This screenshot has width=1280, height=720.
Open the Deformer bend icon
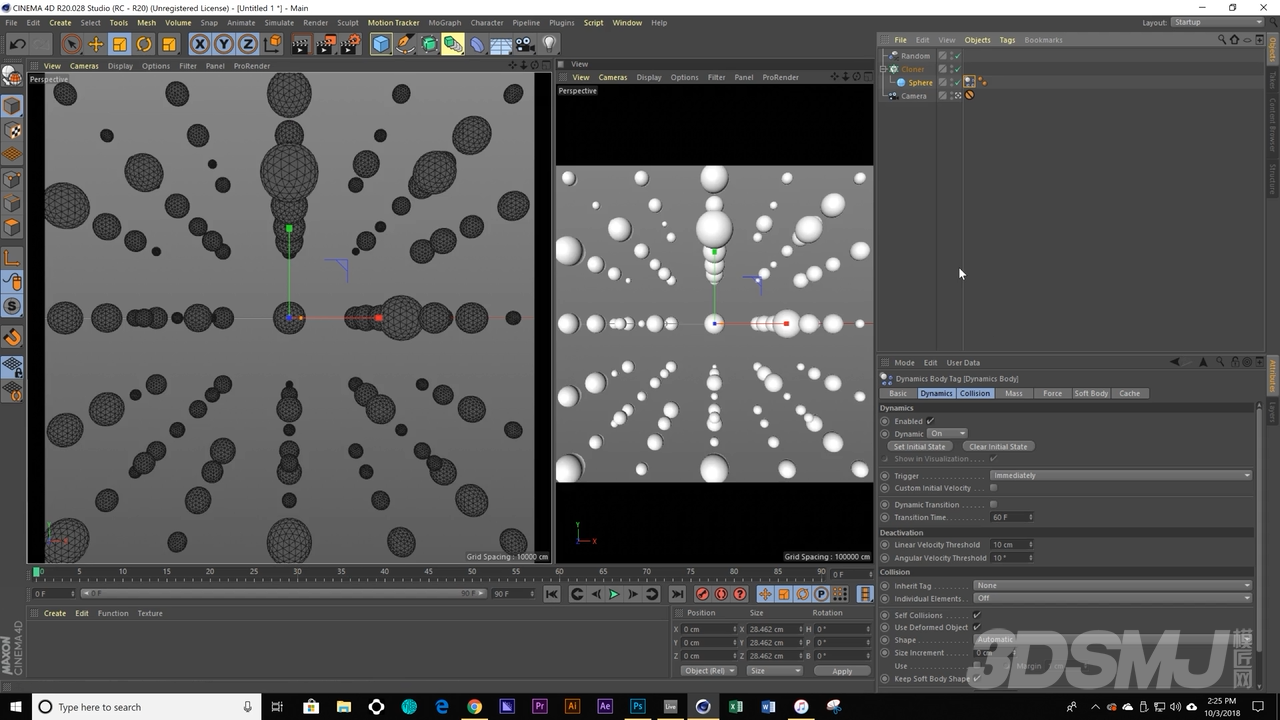click(x=477, y=44)
